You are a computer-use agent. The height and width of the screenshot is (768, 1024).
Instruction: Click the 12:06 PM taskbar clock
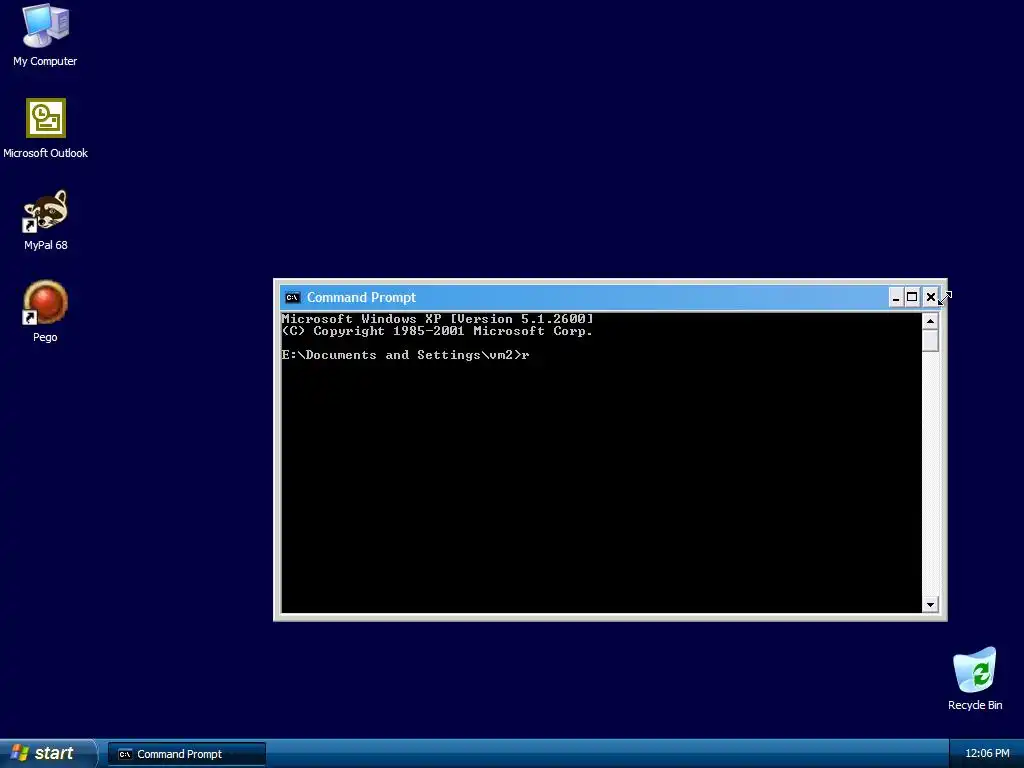click(x=987, y=754)
